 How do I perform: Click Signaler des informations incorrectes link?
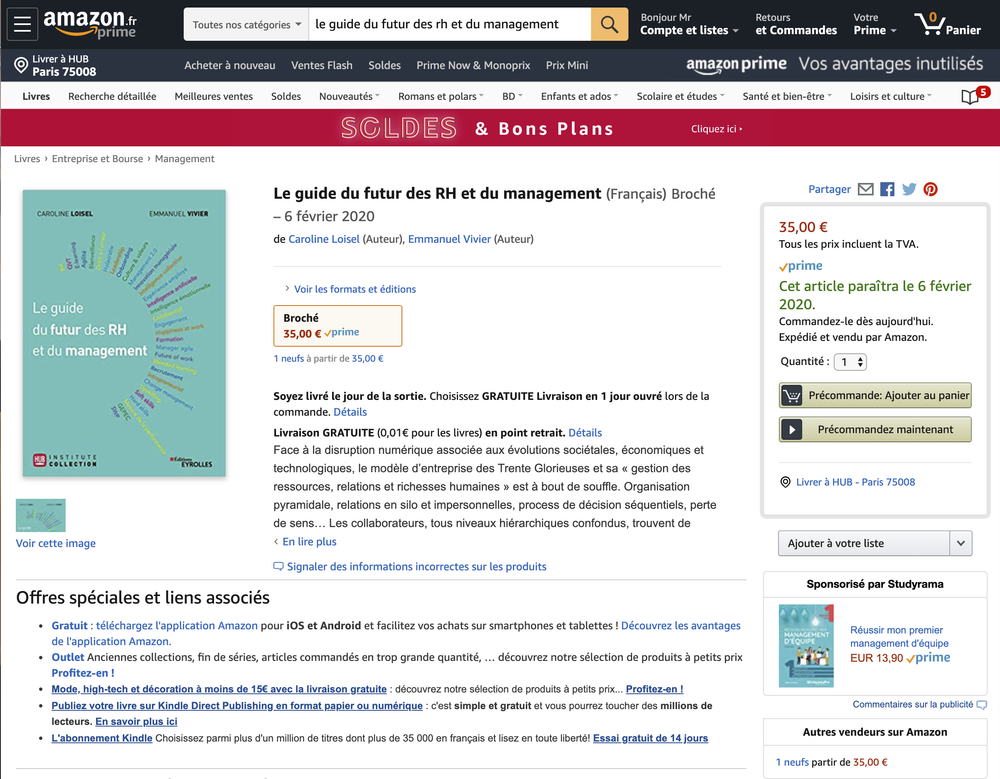point(416,567)
